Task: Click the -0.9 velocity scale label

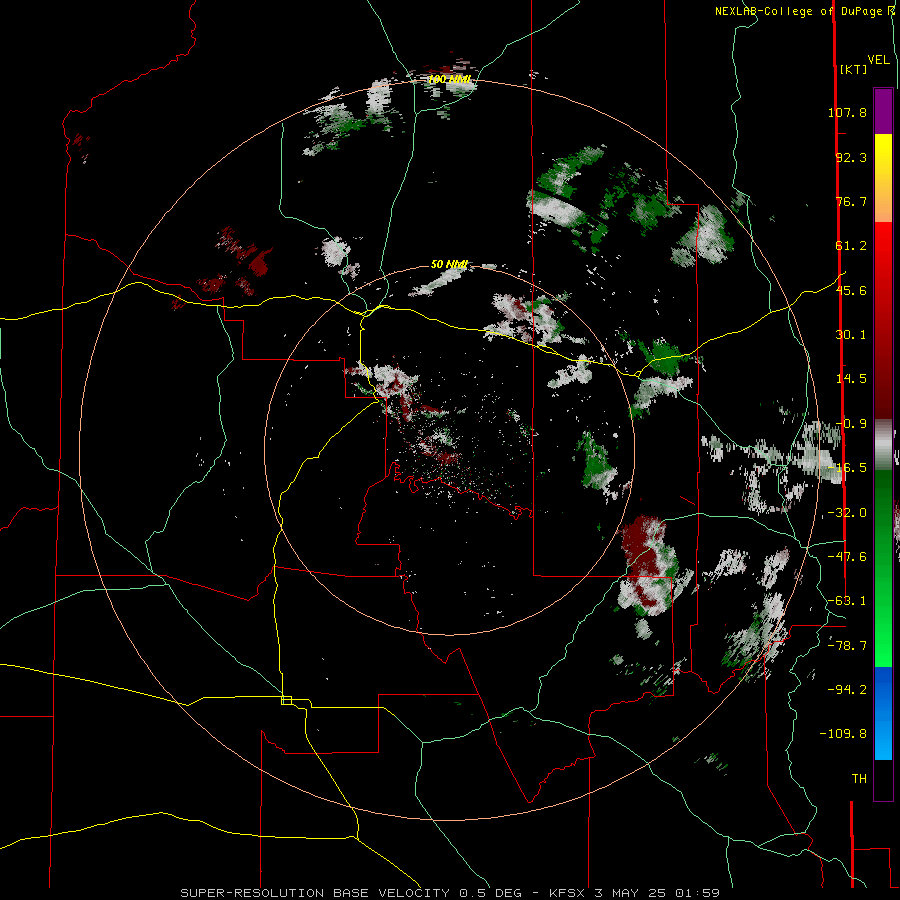Action: 851,424
